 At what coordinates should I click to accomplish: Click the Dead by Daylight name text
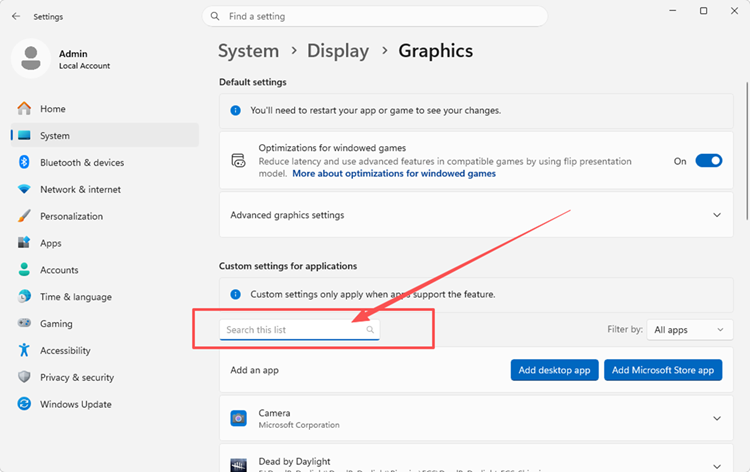(294, 461)
